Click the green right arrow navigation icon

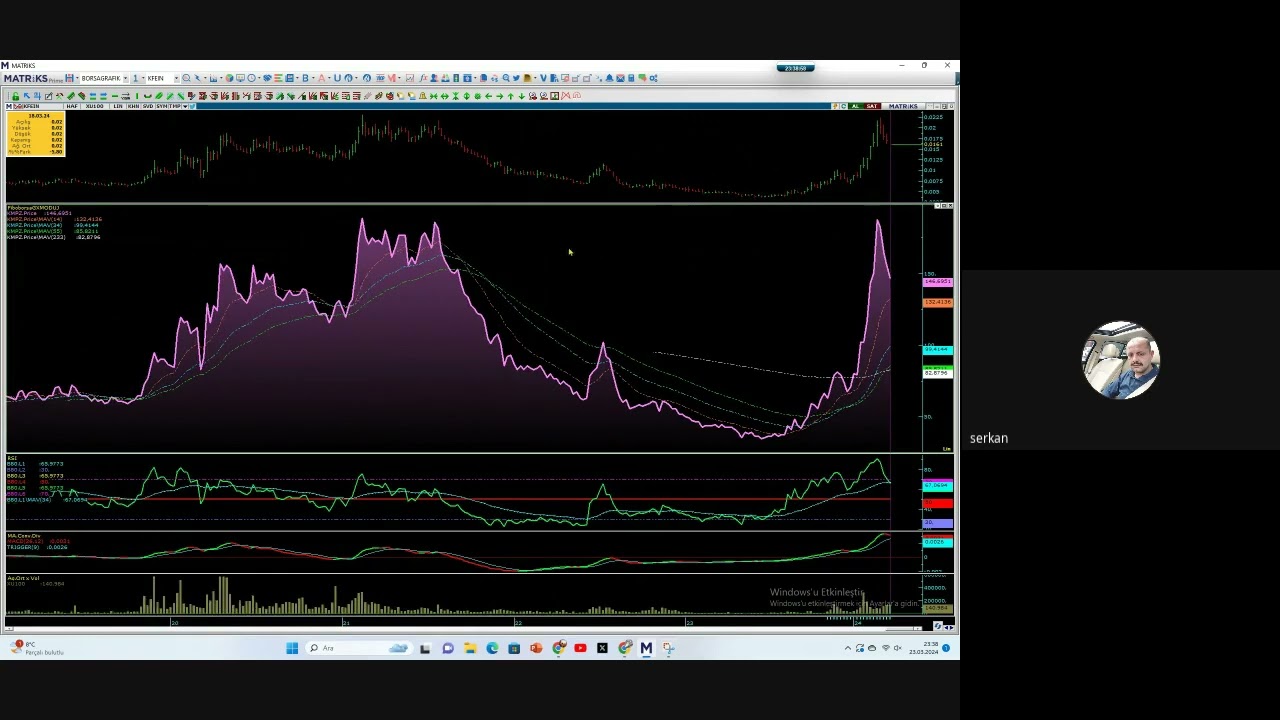click(x=499, y=96)
